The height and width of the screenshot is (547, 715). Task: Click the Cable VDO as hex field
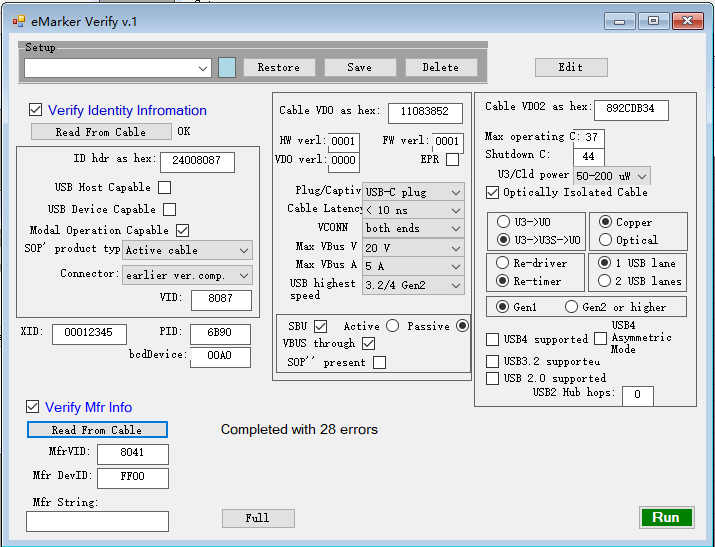425,113
